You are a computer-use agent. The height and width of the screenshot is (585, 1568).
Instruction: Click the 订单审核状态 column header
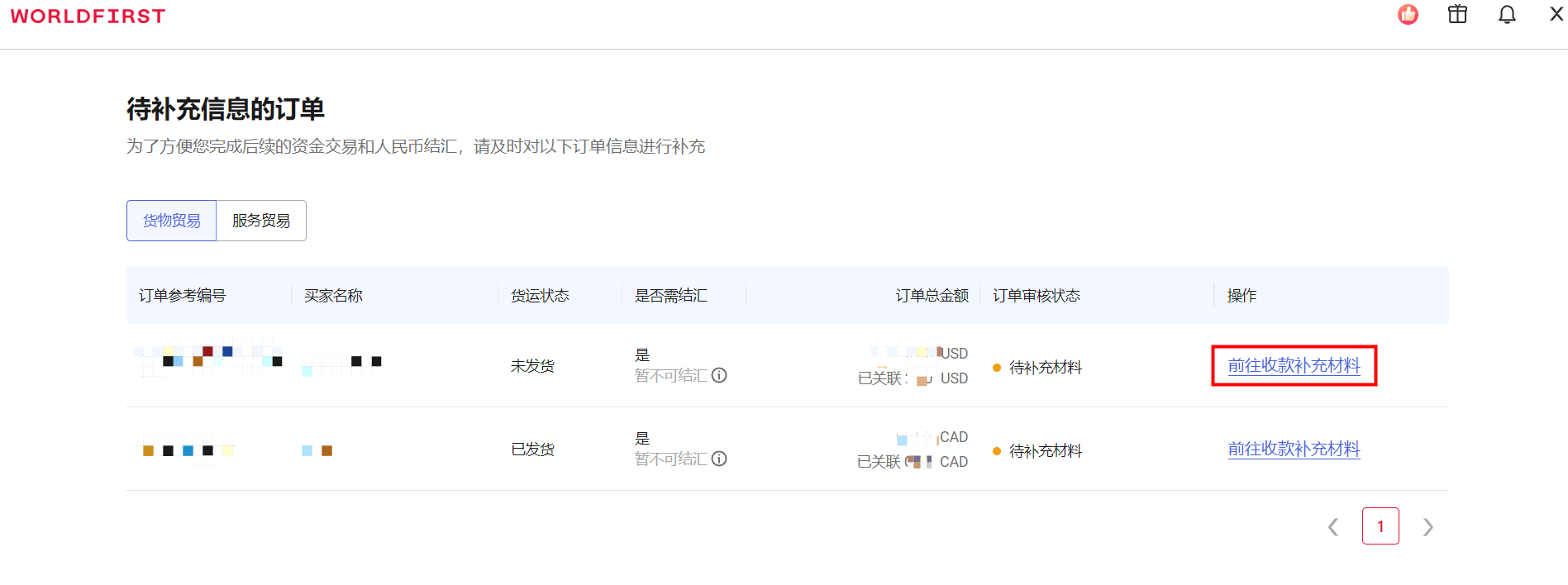click(x=1036, y=296)
